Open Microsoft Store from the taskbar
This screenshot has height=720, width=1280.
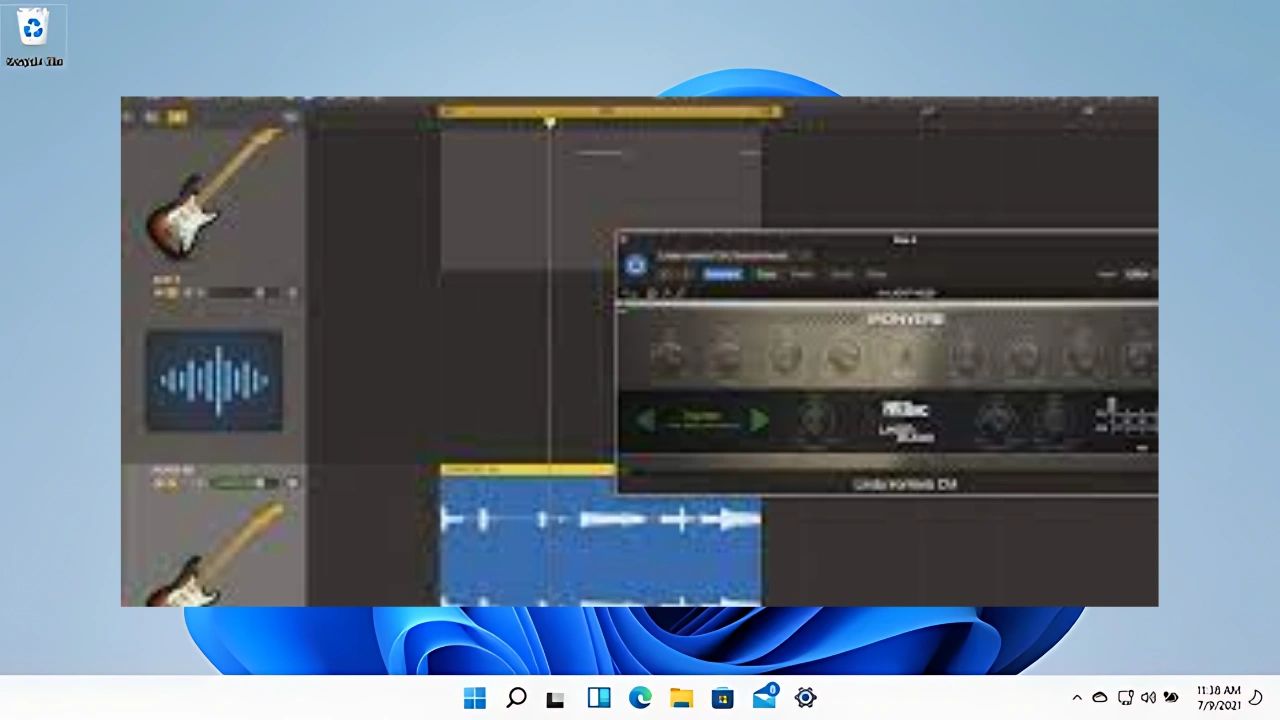coord(722,698)
